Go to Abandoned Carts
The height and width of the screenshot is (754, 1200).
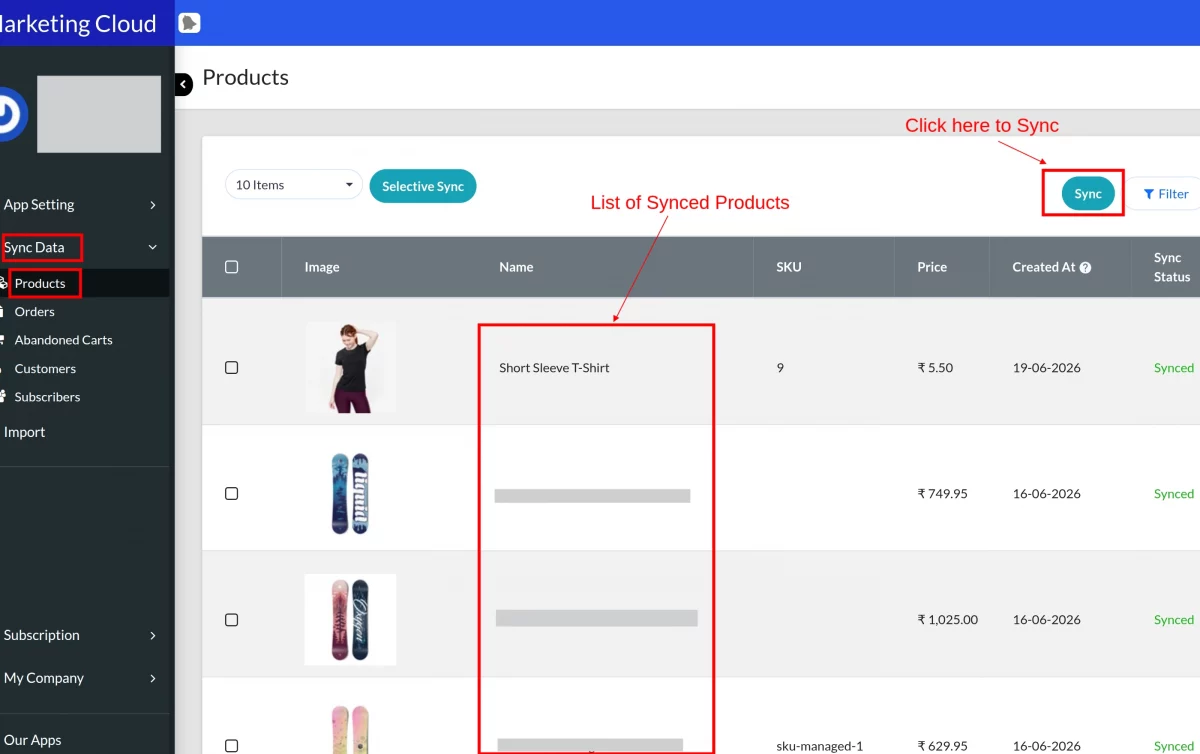(x=63, y=340)
